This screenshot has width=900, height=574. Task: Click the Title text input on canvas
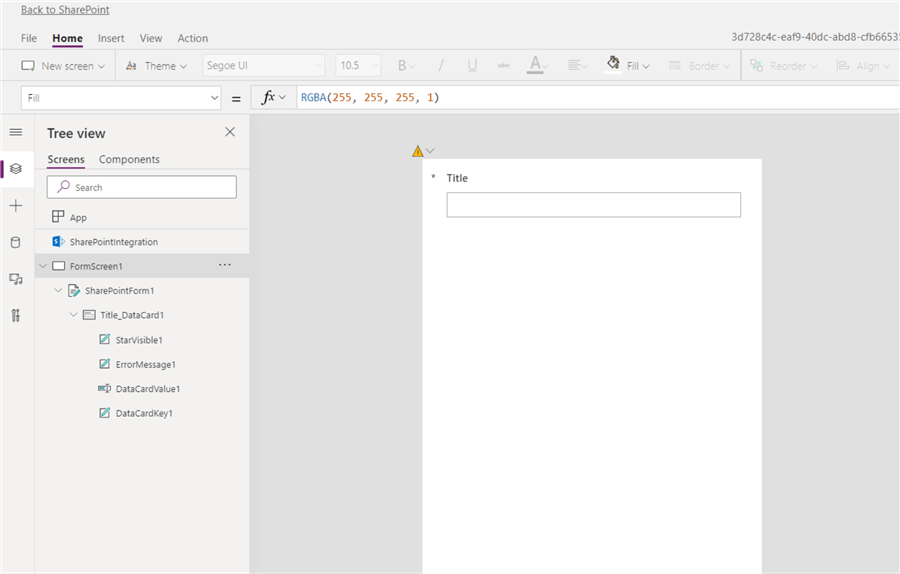coord(593,205)
